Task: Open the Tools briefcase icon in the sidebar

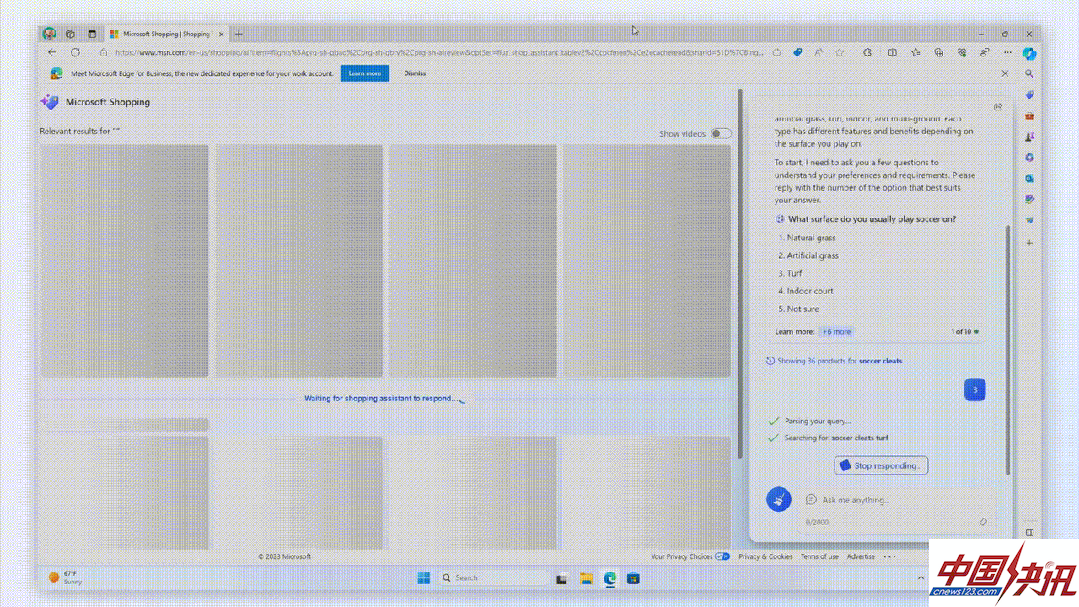Action: point(1029,116)
